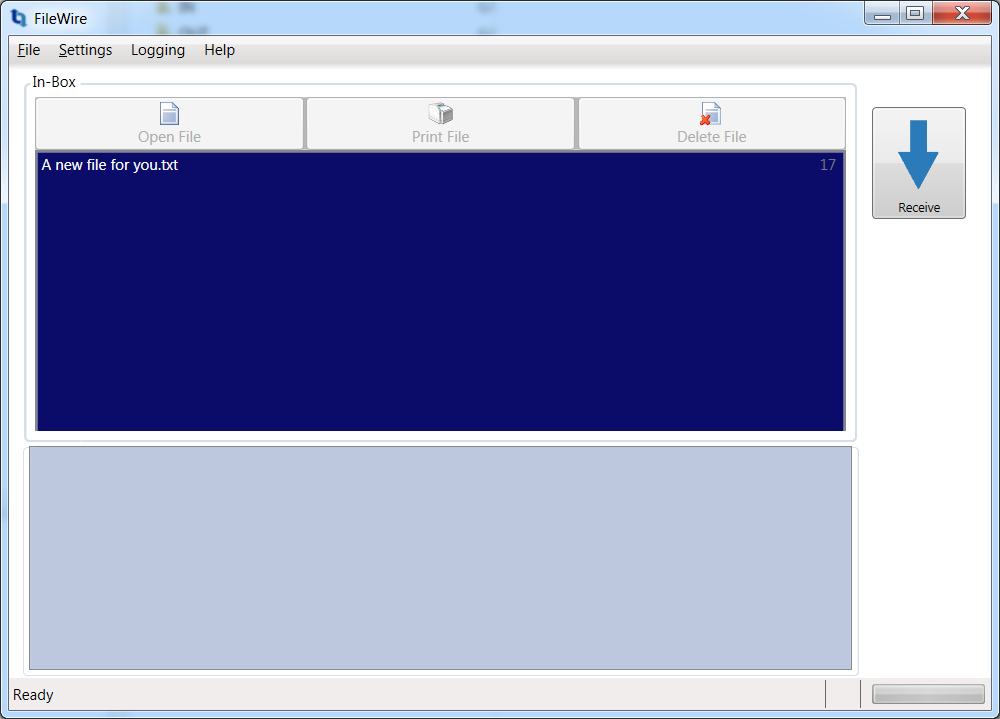The image size is (1000, 719).
Task: Click the FileWire app icon in title bar
Action: (18, 18)
